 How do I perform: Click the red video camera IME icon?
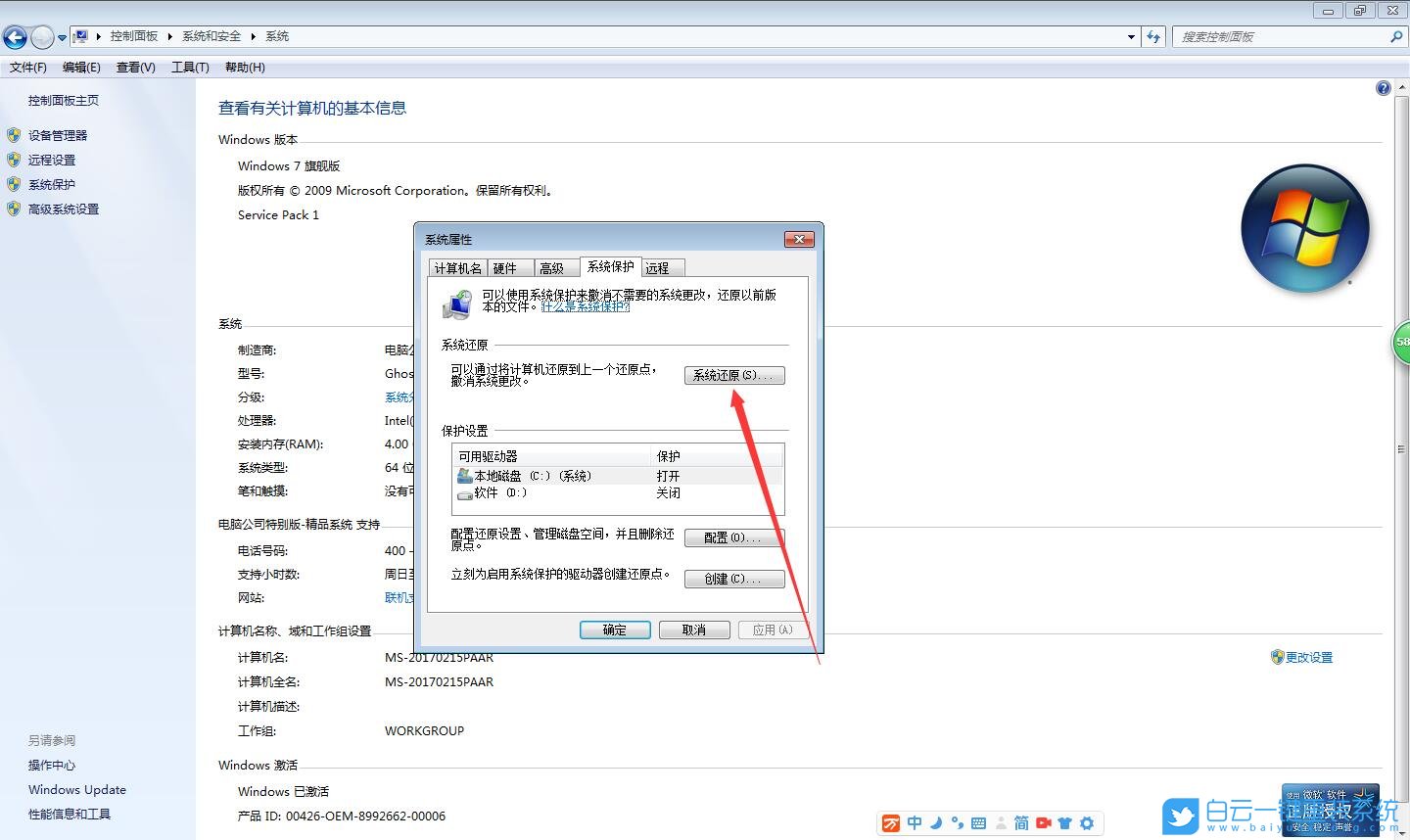click(1044, 823)
